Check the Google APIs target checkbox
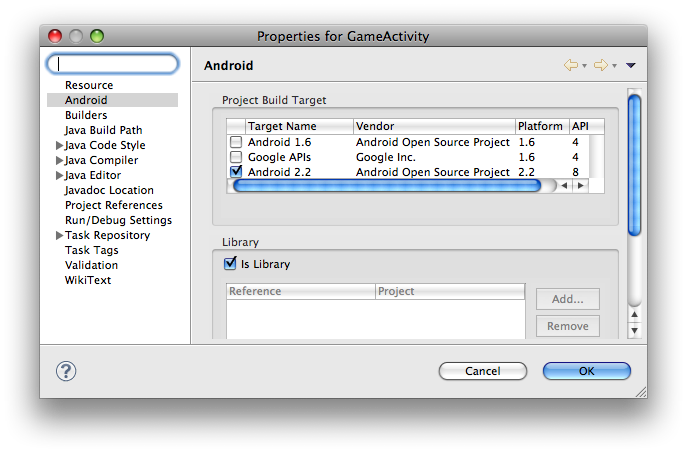 236,157
